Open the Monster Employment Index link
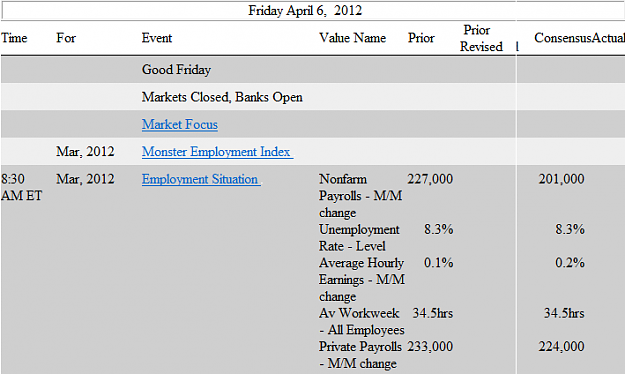625x374 pixels. (218, 152)
